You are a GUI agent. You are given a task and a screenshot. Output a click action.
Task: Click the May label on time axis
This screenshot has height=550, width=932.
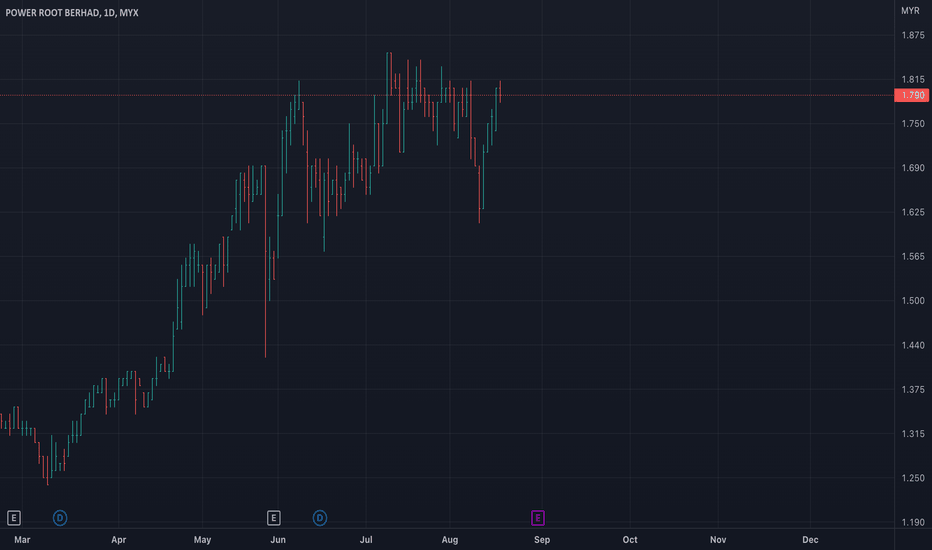(x=203, y=540)
